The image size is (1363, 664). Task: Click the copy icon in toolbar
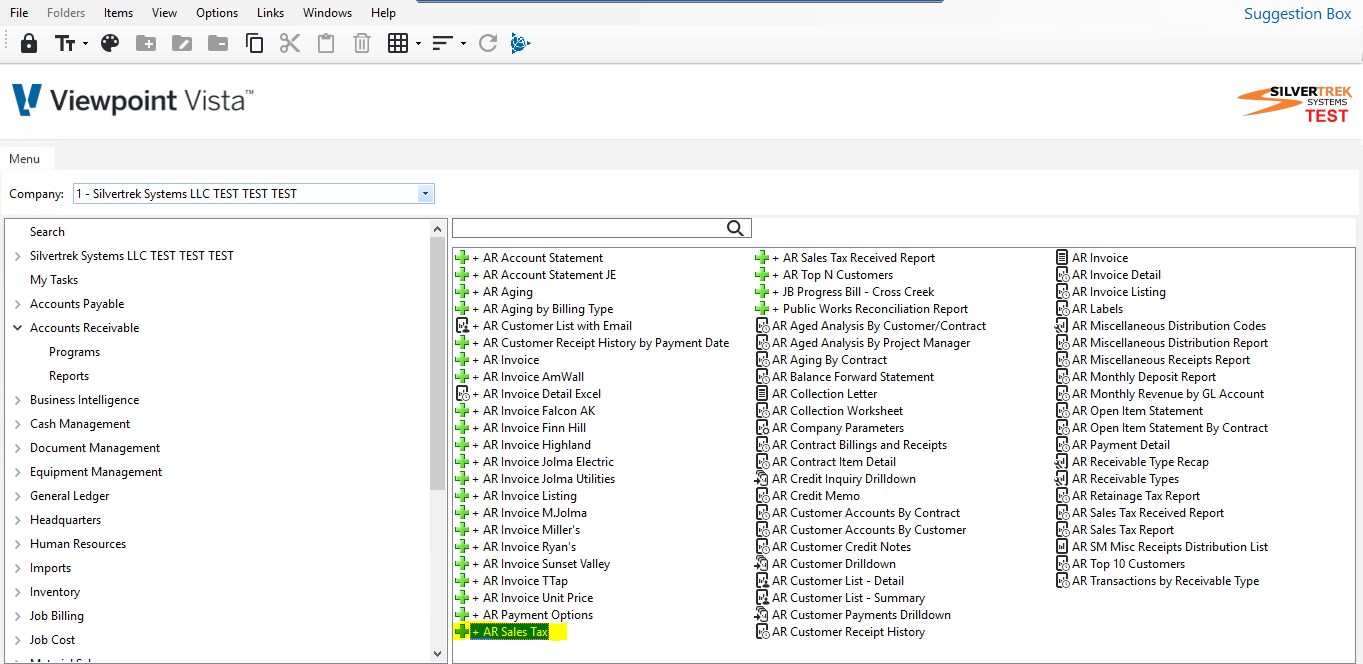(x=254, y=43)
